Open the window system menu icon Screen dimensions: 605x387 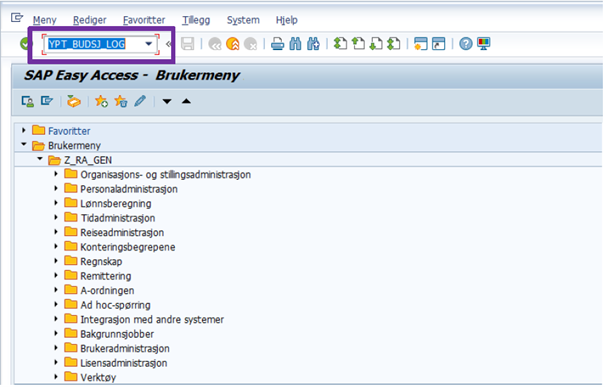[17, 18]
